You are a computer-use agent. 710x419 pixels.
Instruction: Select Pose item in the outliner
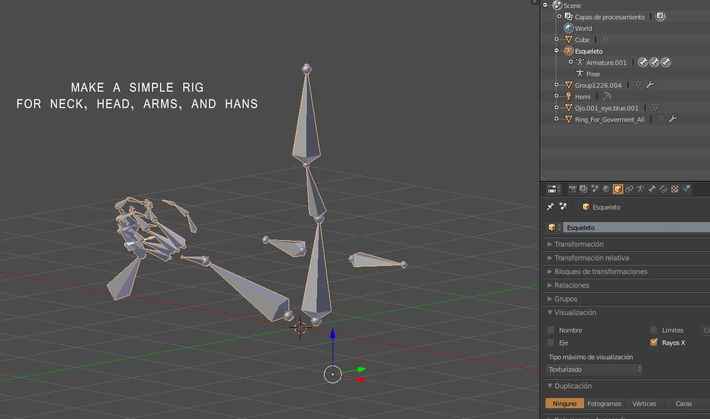point(594,74)
